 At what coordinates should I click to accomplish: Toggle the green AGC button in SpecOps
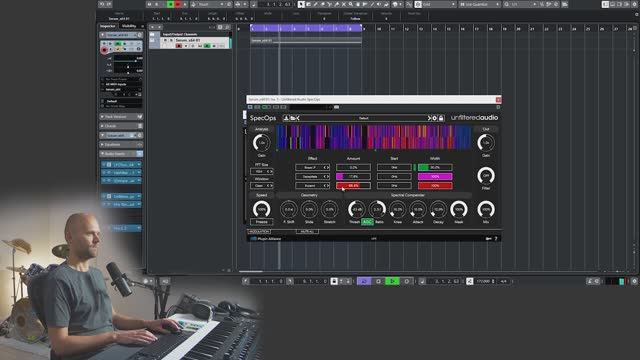coord(367,222)
